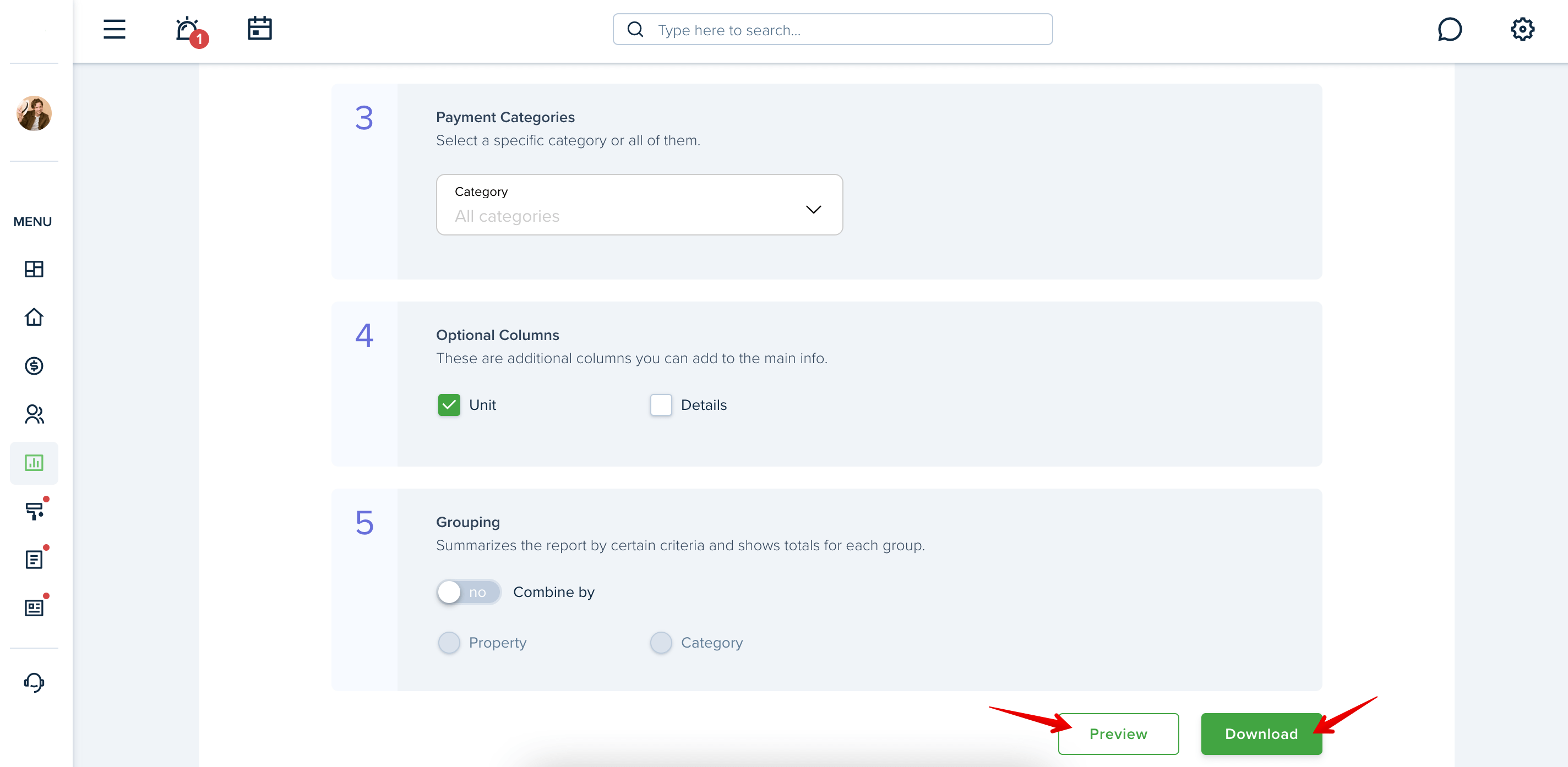Click the search magnifier icon
Image resolution: width=1568 pixels, height=767 pixels.
coord(635,29)
